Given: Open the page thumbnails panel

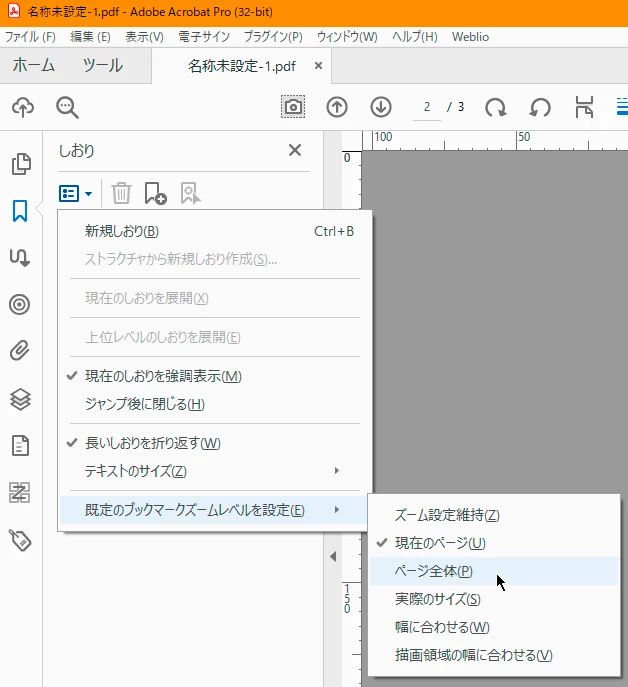Looking at the screenshot, I should [21, 164].
